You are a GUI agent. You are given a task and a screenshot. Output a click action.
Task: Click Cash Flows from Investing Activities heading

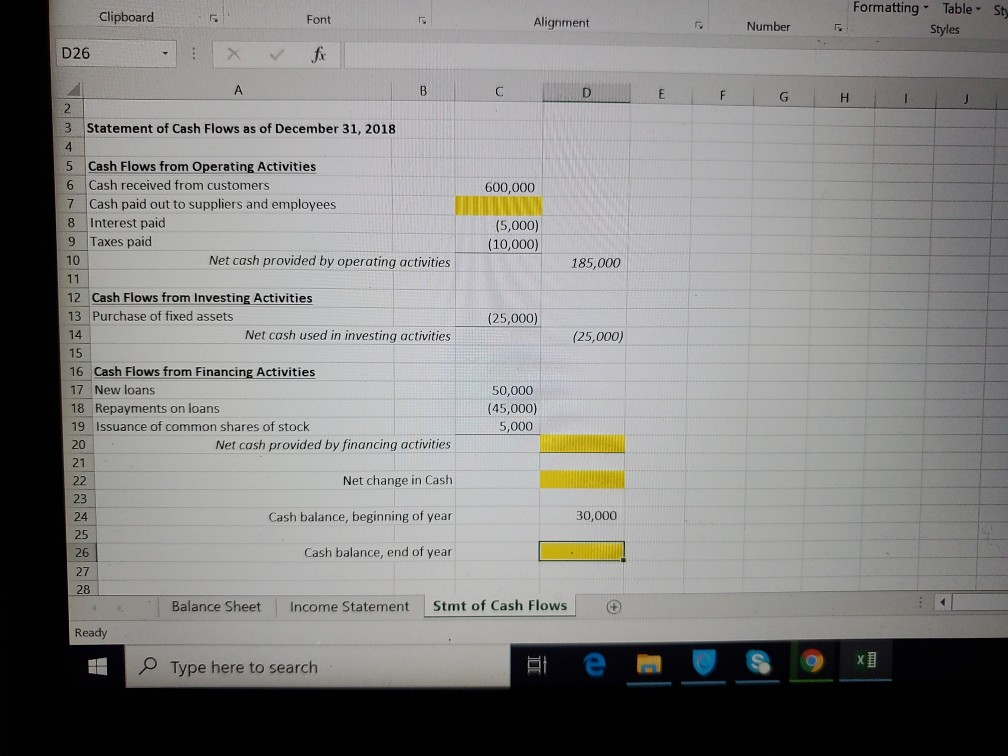(202, 298)
